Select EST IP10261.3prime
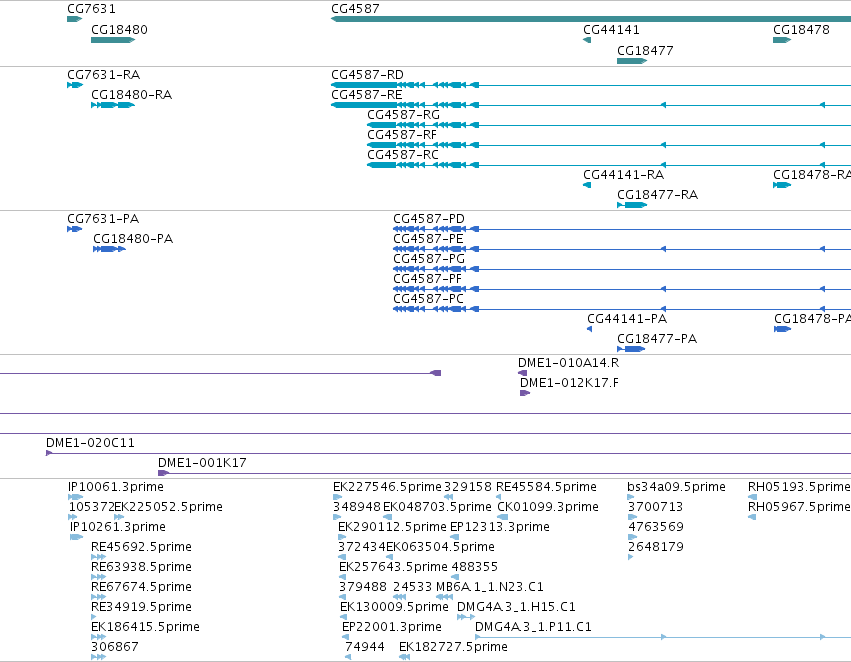851x662 pixels. pyautogui.click(x=118, y=527)
